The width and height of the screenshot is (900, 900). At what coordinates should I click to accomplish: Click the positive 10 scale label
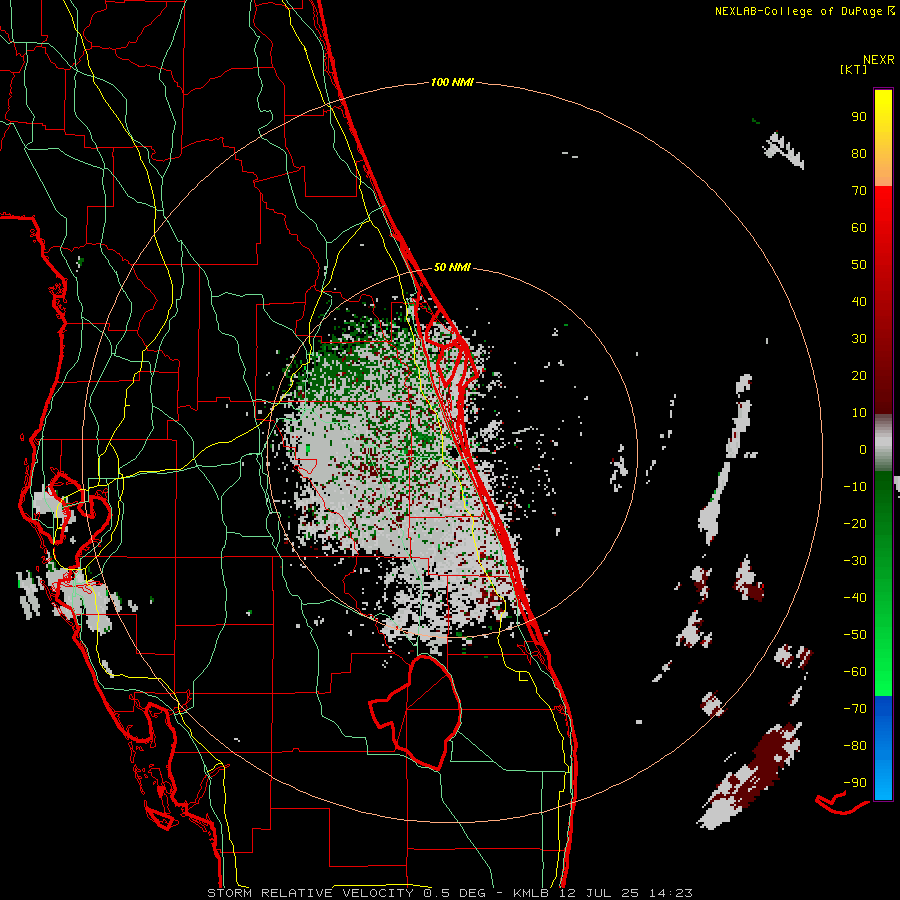point(859,413)
